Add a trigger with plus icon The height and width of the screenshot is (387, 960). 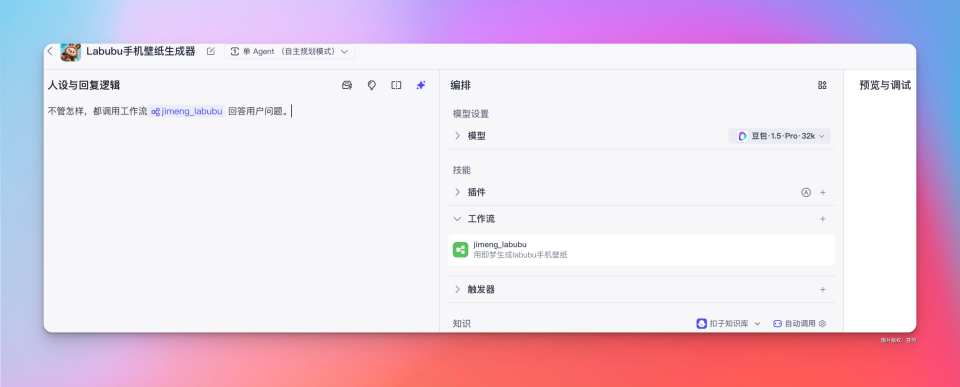[823, 290]
